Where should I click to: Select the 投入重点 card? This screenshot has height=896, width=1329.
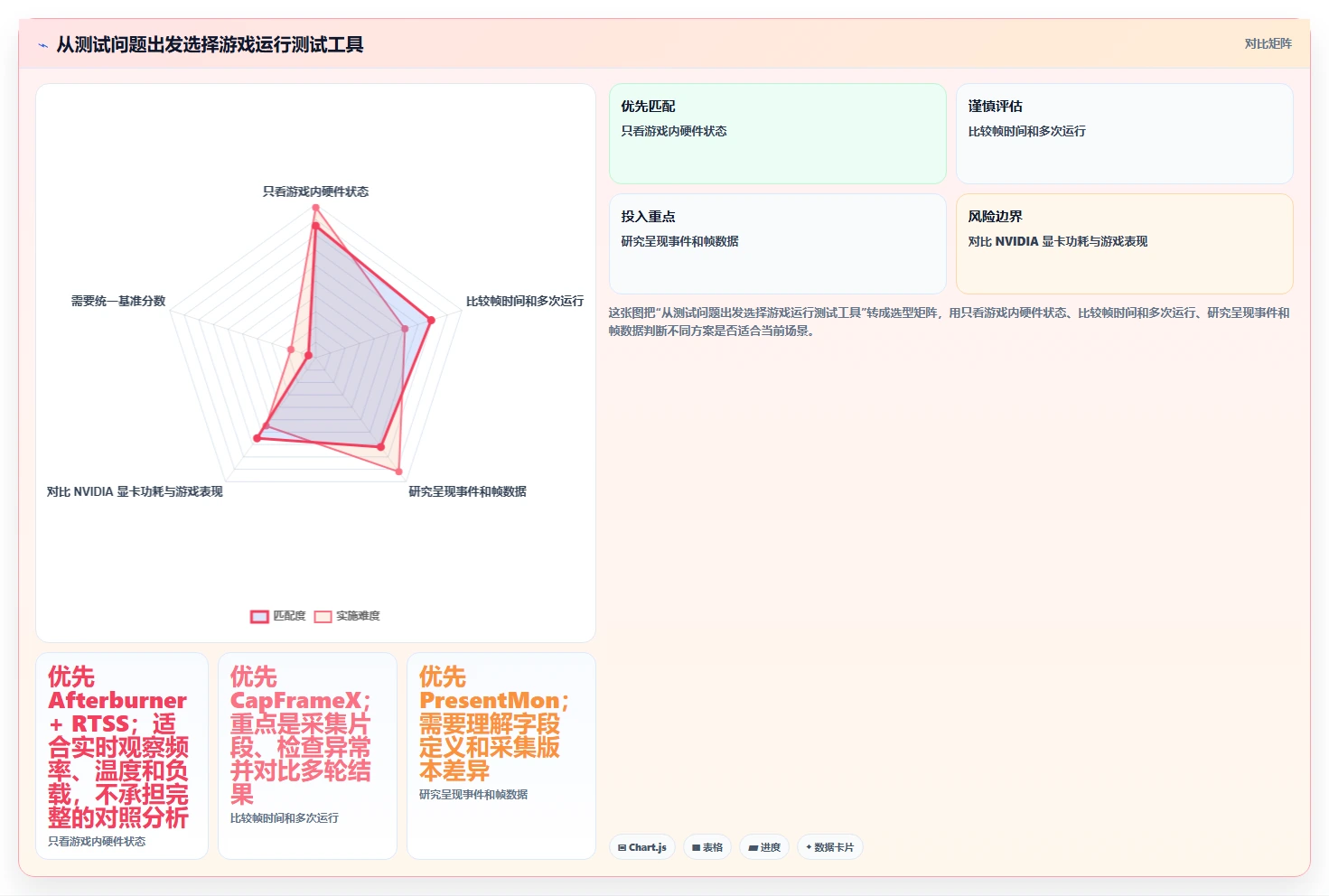(x=778, y=244)
